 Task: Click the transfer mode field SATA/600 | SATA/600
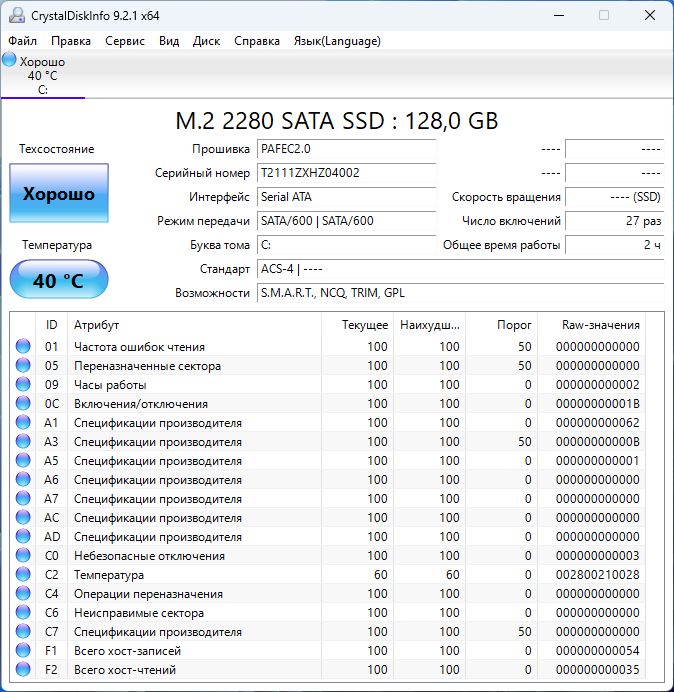tap(346, 221)
